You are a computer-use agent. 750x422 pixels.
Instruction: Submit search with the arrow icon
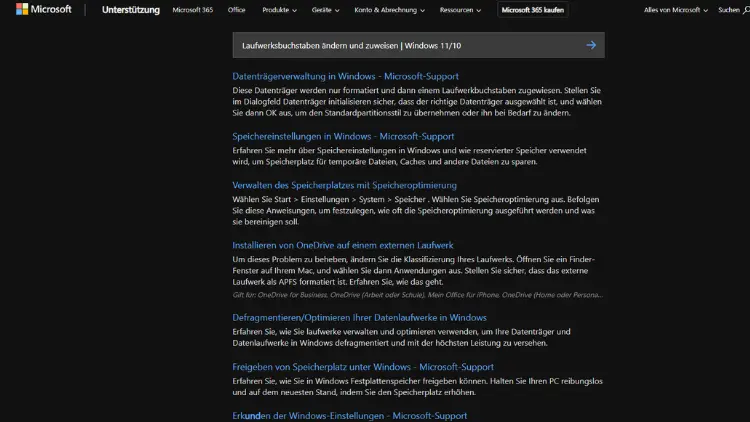[x=591, y=45]
